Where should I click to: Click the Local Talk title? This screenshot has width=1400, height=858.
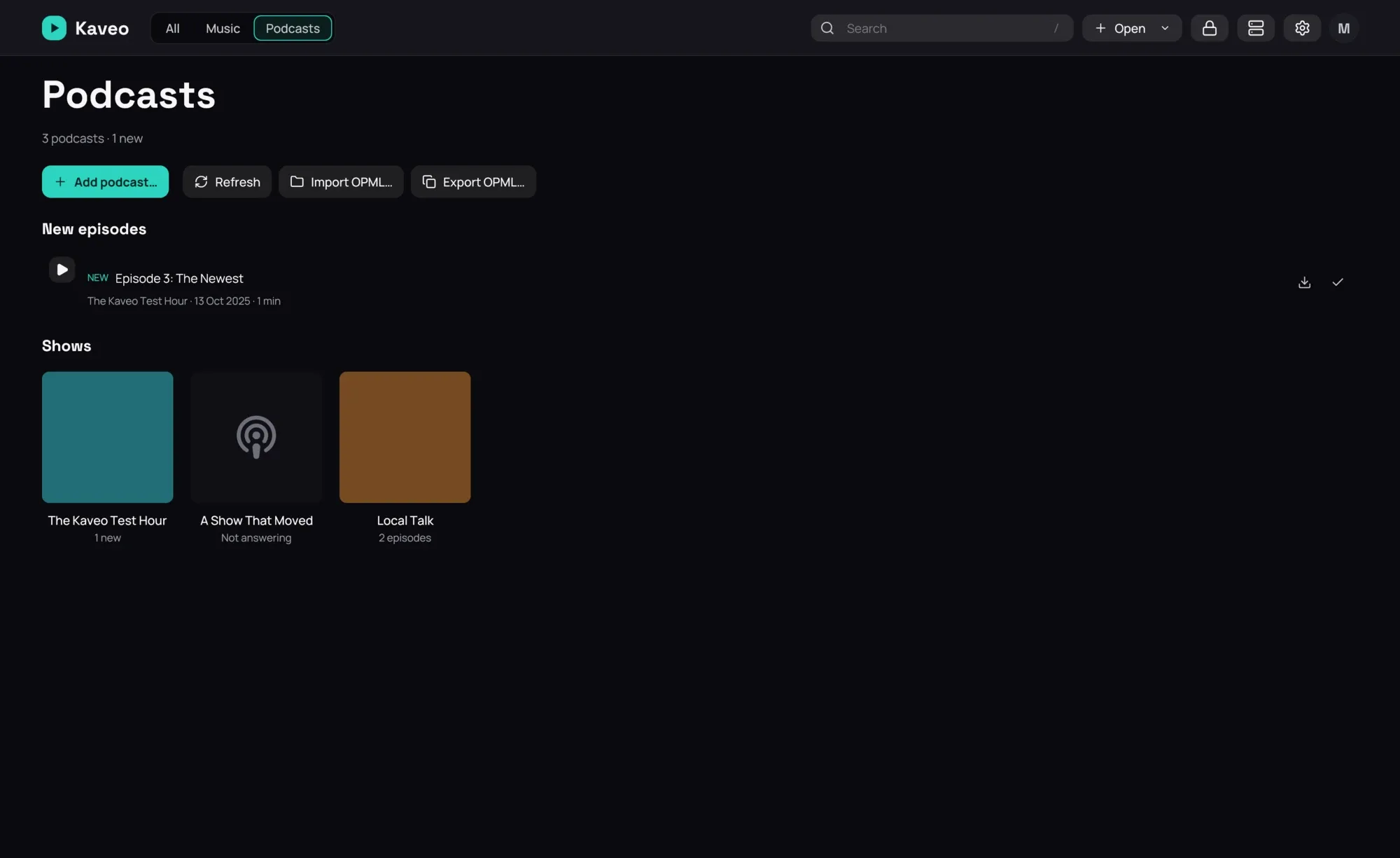(x=405, y=520)
